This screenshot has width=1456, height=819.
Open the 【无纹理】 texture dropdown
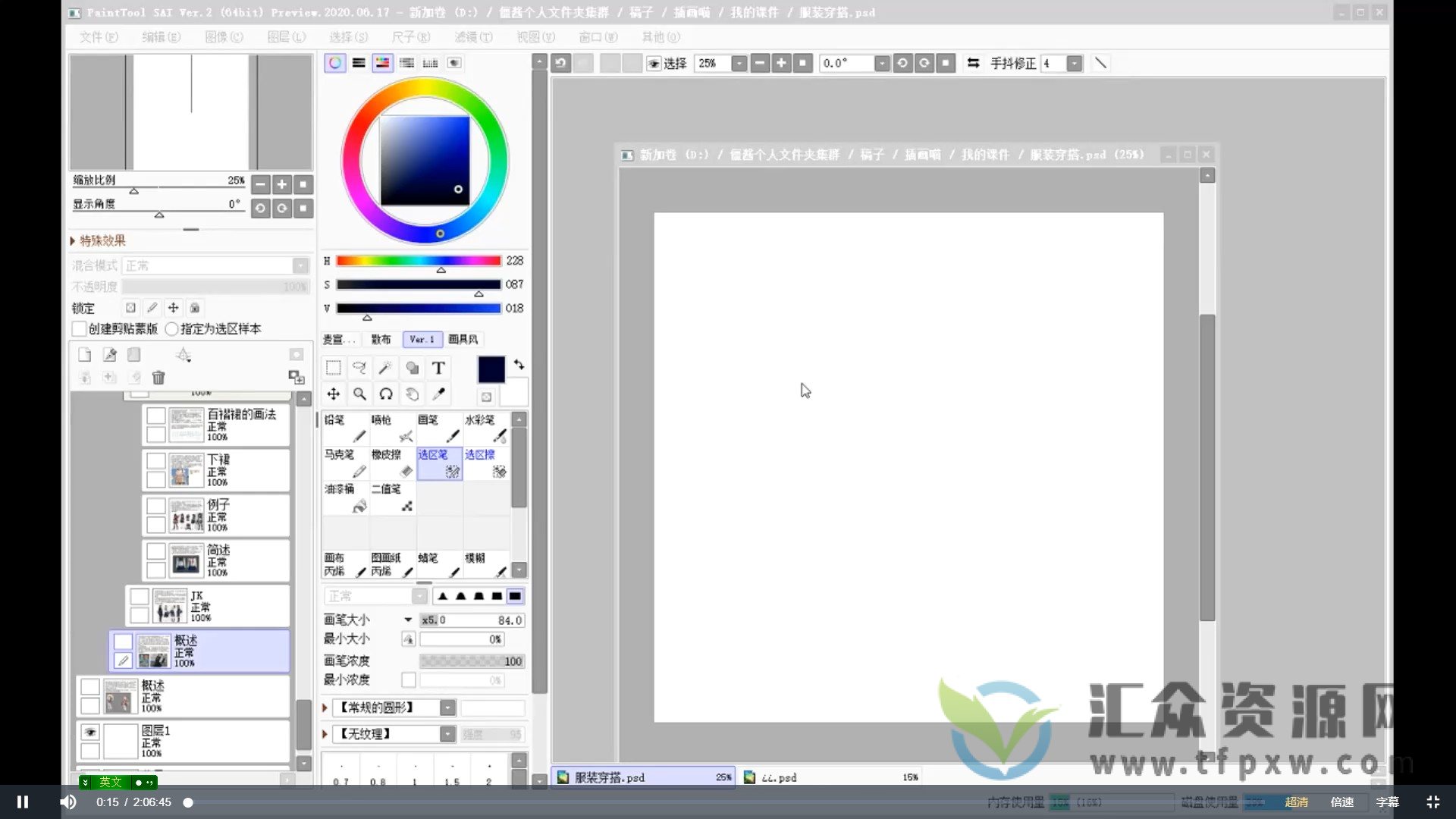448,734
